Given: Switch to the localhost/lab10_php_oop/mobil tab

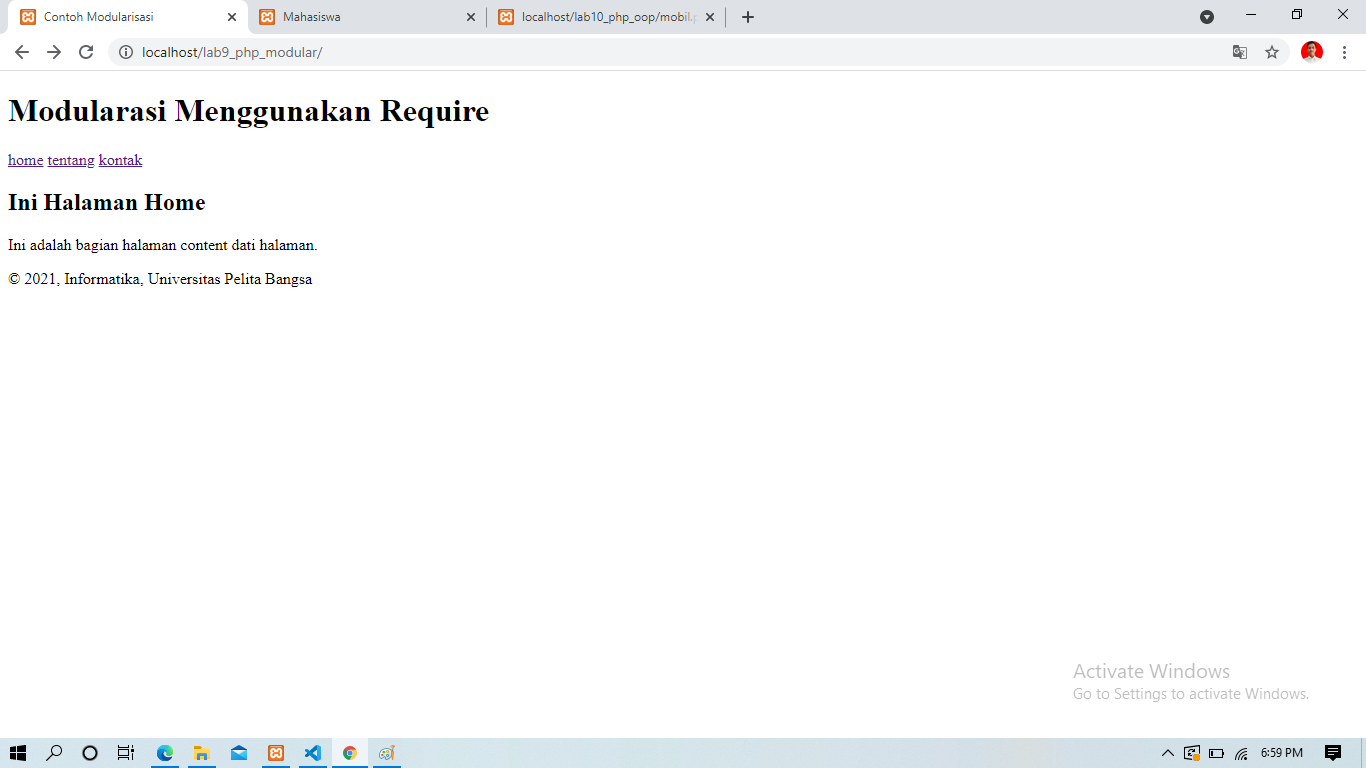Looking at the screenshot, I should [x=606, y=17].
